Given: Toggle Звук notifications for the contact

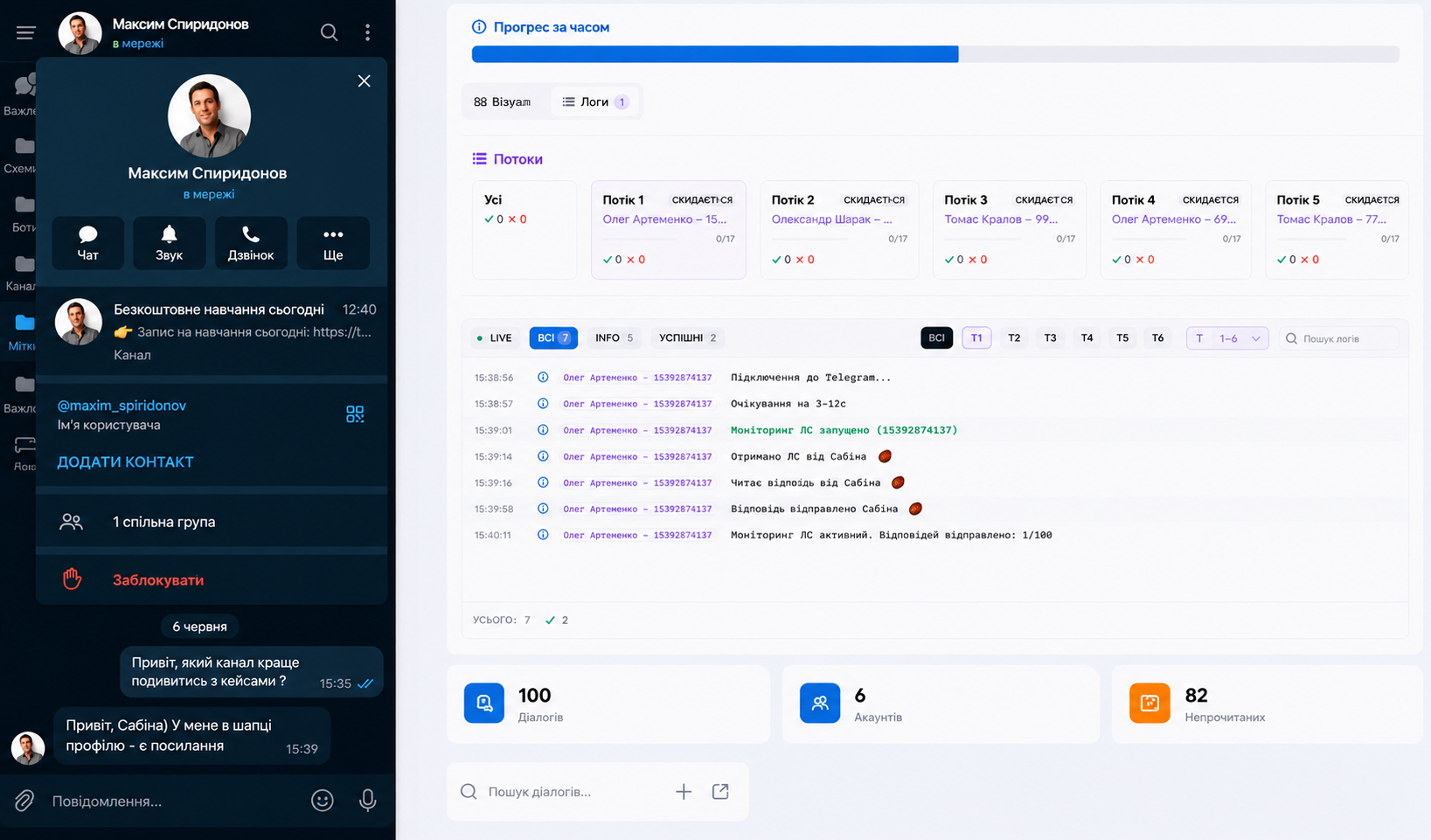Looking at the screenshot, I should 169,243.
